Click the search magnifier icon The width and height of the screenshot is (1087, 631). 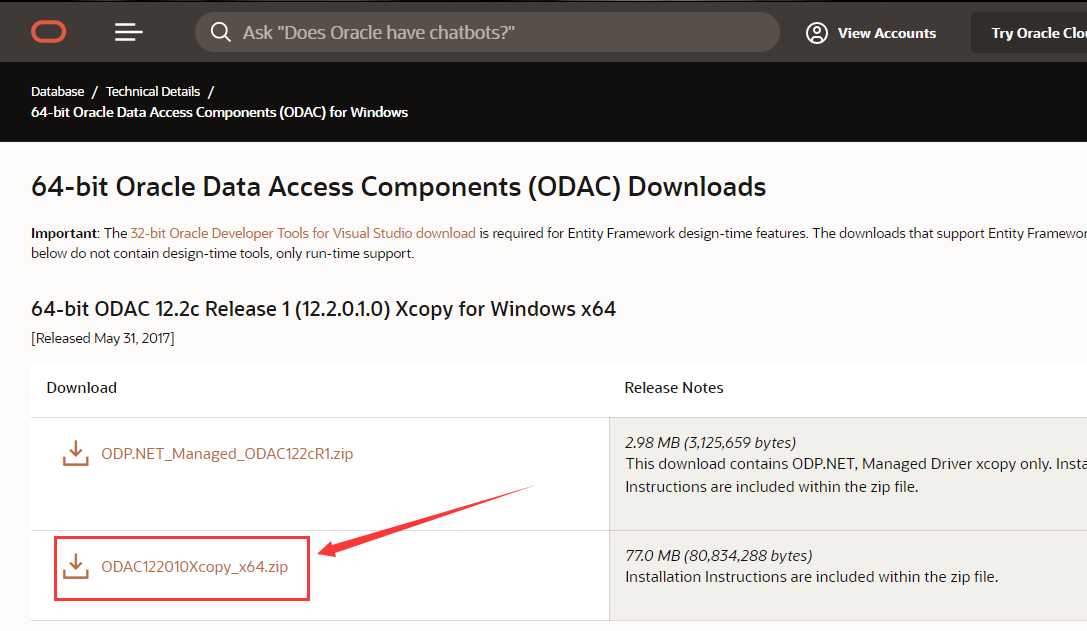pos(220,32)
